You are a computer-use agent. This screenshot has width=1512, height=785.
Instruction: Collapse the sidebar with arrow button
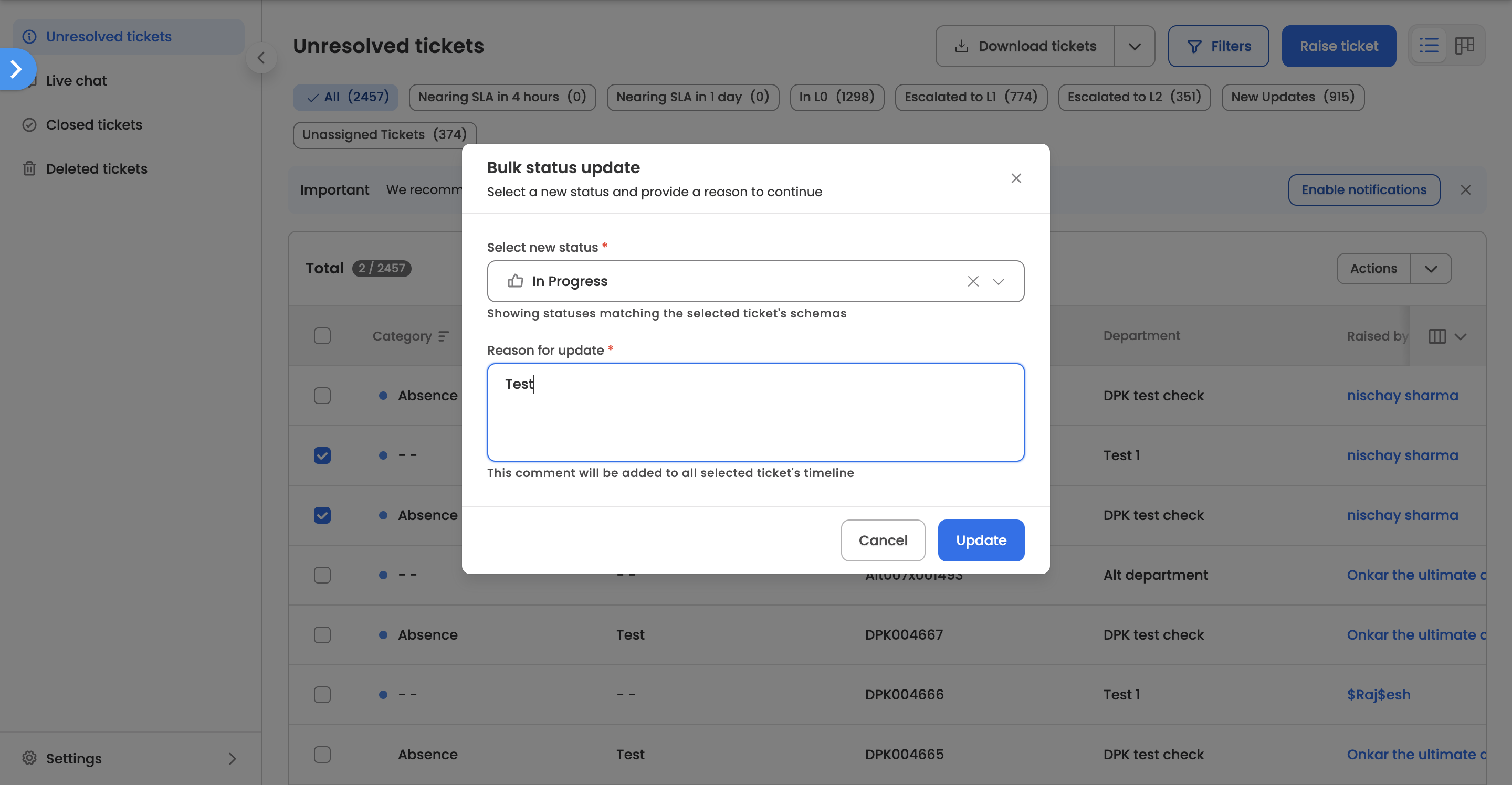coord(261,58)
